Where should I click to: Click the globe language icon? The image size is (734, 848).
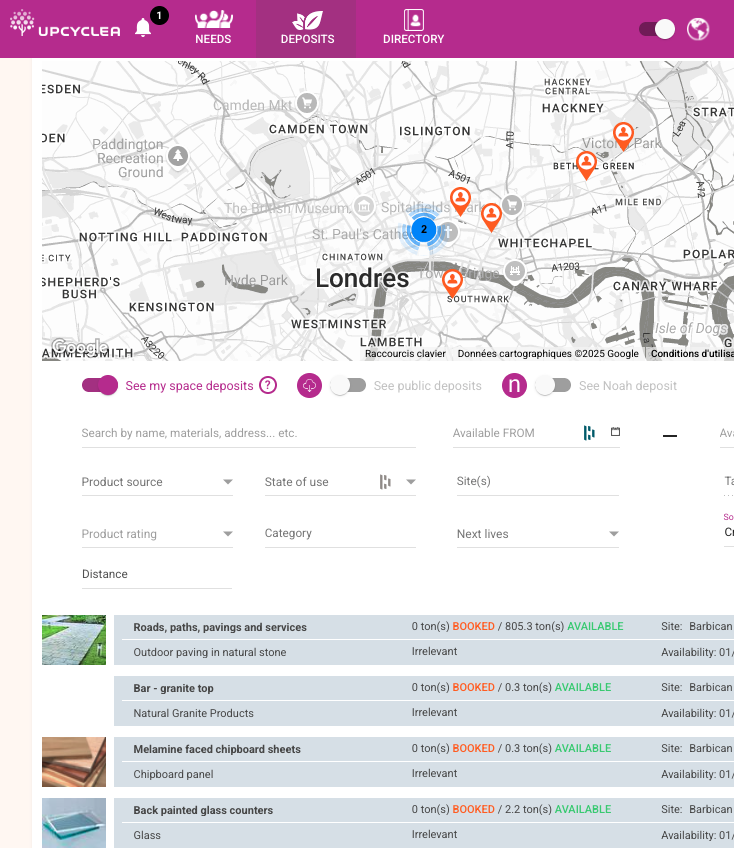(698, 29)
